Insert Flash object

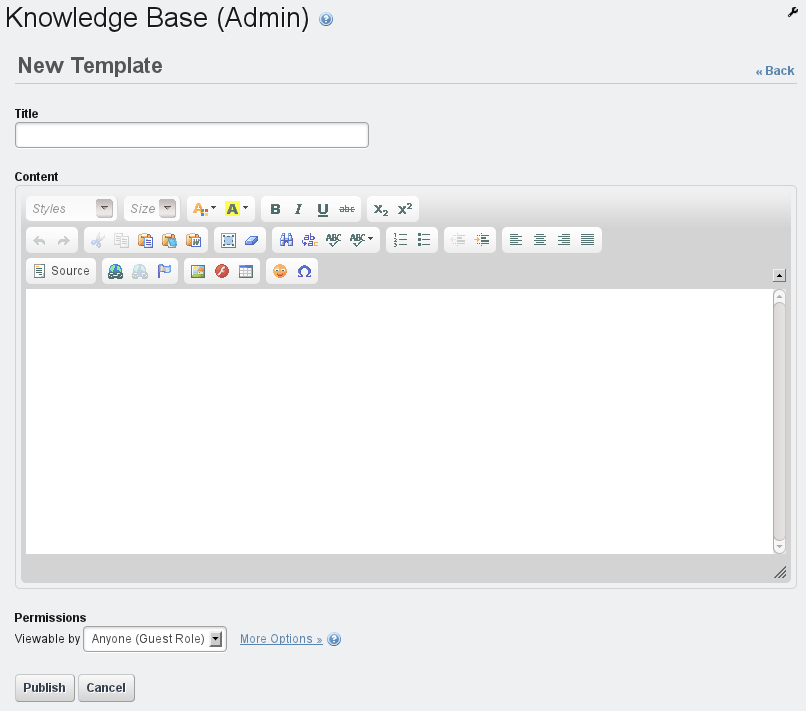[222, 271]
